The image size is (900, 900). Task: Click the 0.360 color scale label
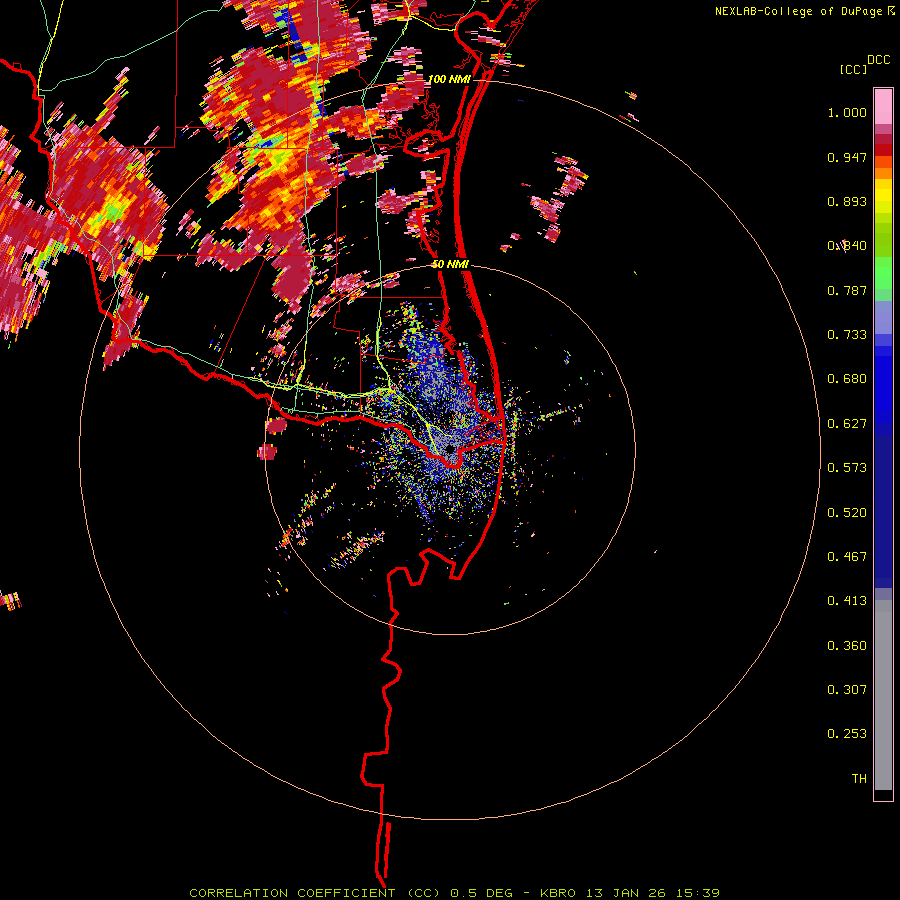click(x=847, y=646)
